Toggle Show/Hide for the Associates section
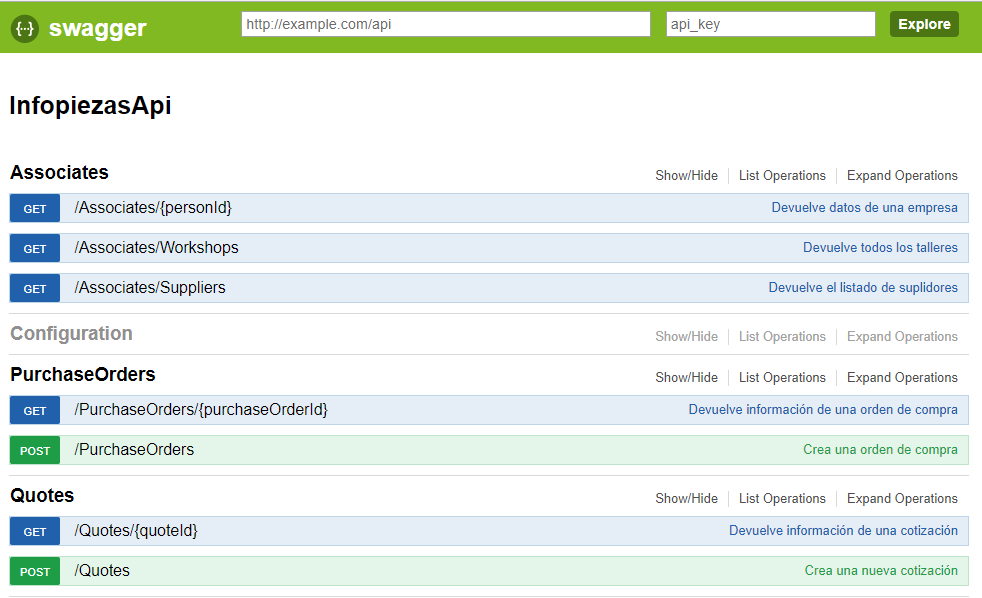 pyautogui.click(x=686, y=175)
